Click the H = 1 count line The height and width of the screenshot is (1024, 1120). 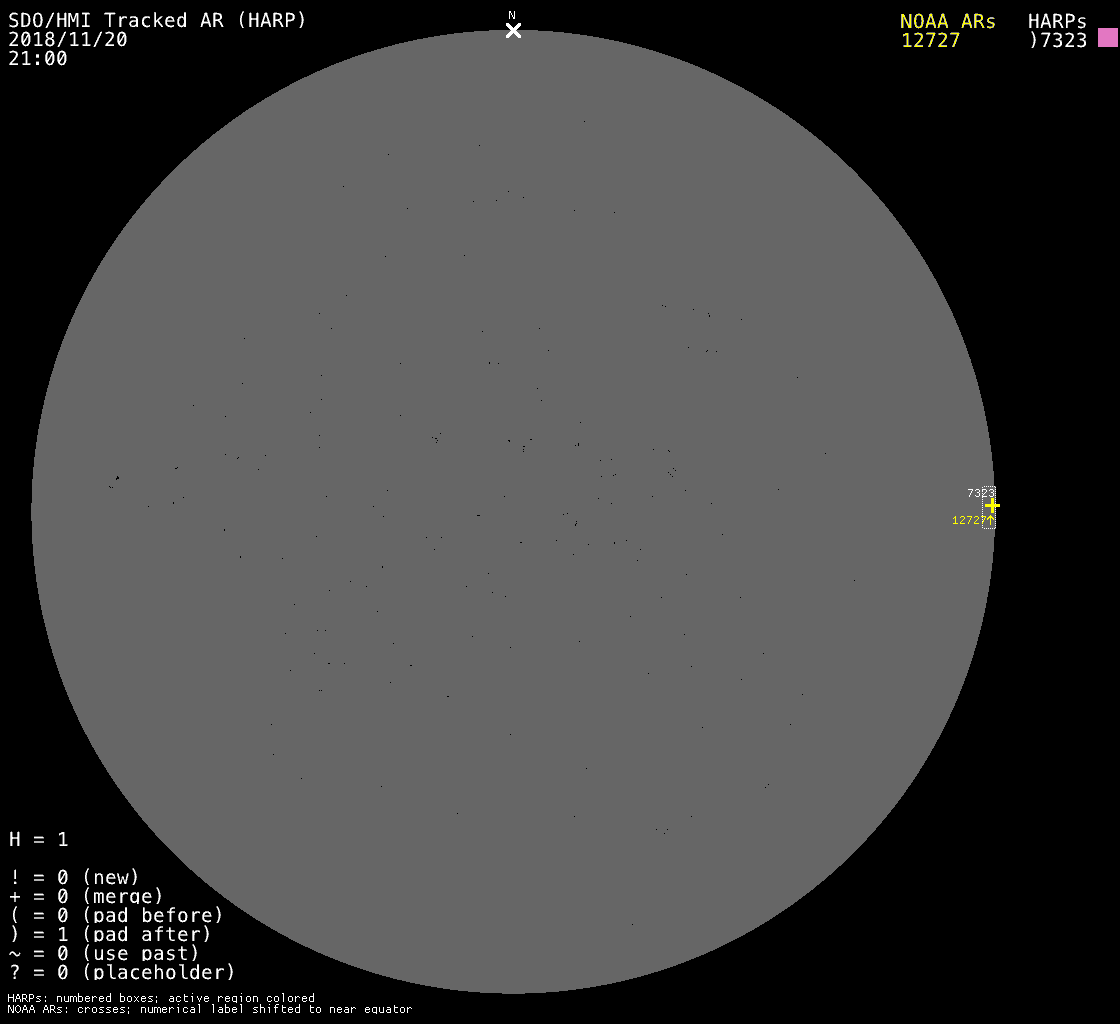pos(38,839)
